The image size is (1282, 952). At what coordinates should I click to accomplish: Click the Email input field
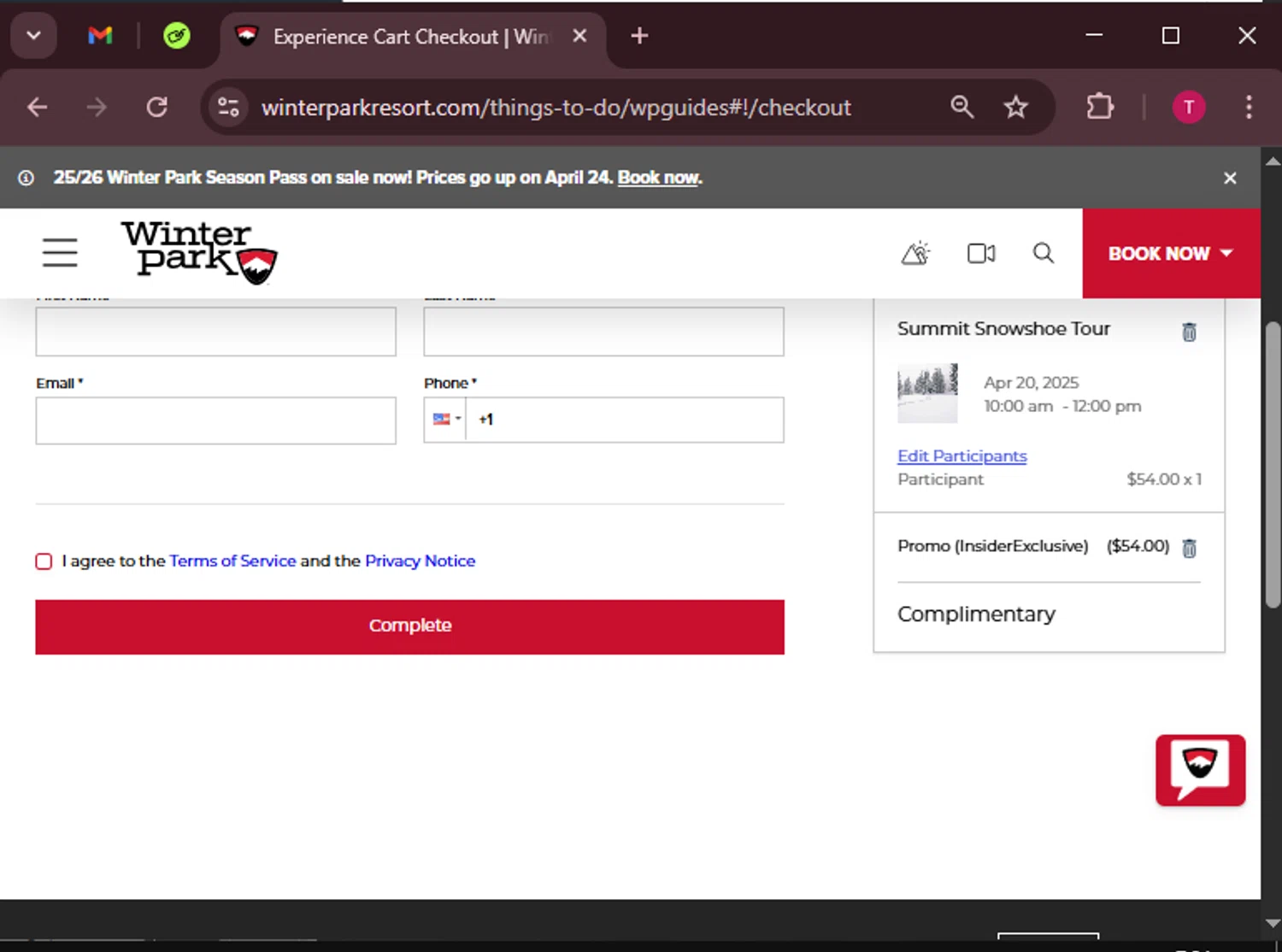(x=215, y=420)
